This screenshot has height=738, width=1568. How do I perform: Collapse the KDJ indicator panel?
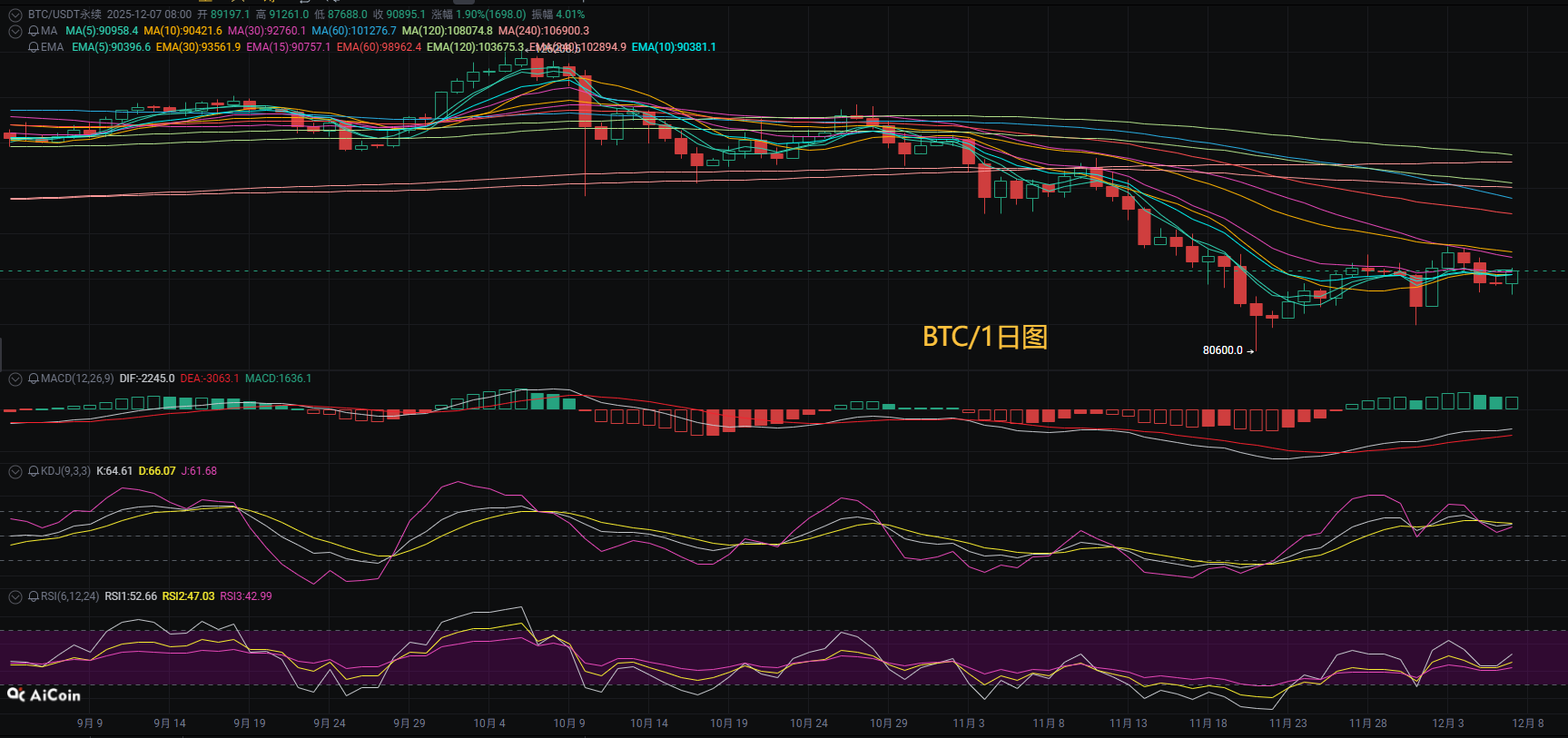pyautogui.click(x=15, y=471)
